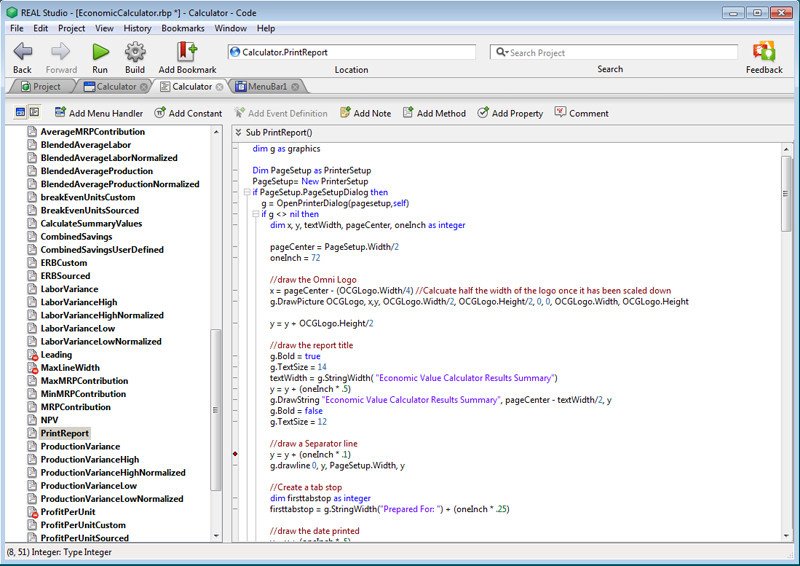This screenshot has width=800, height=566.
Task: Click the comment '//draw the Omni Logo'
Action: click(x=313, y=280)
